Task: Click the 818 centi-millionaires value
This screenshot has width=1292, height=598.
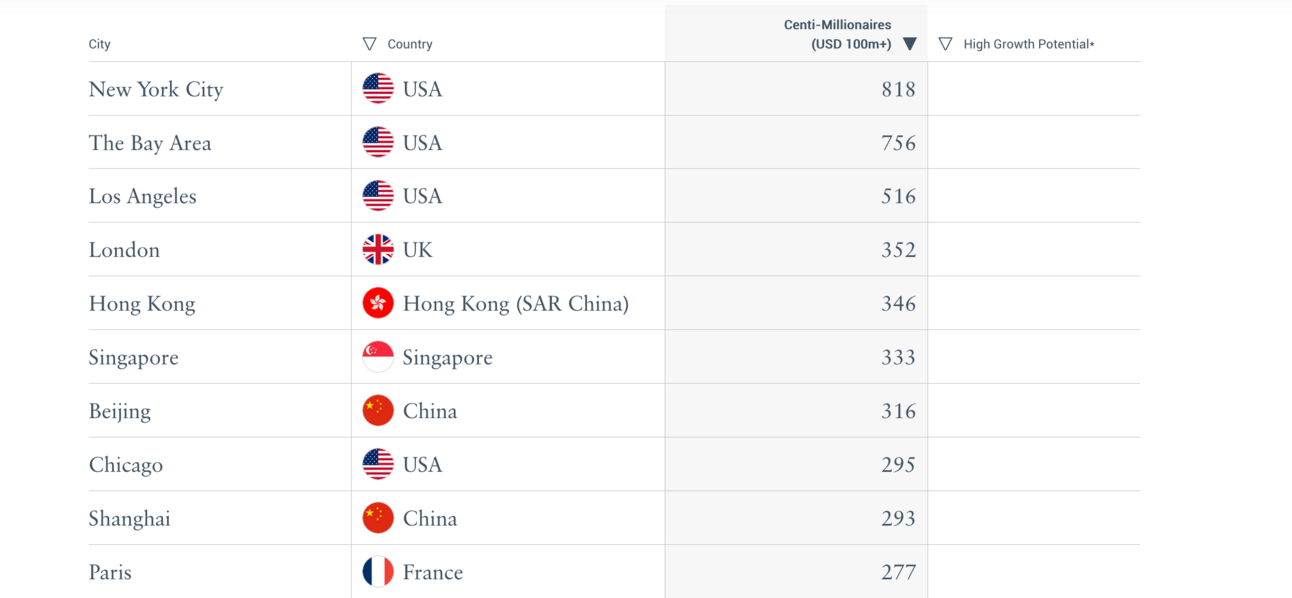Action: (898, 89)
